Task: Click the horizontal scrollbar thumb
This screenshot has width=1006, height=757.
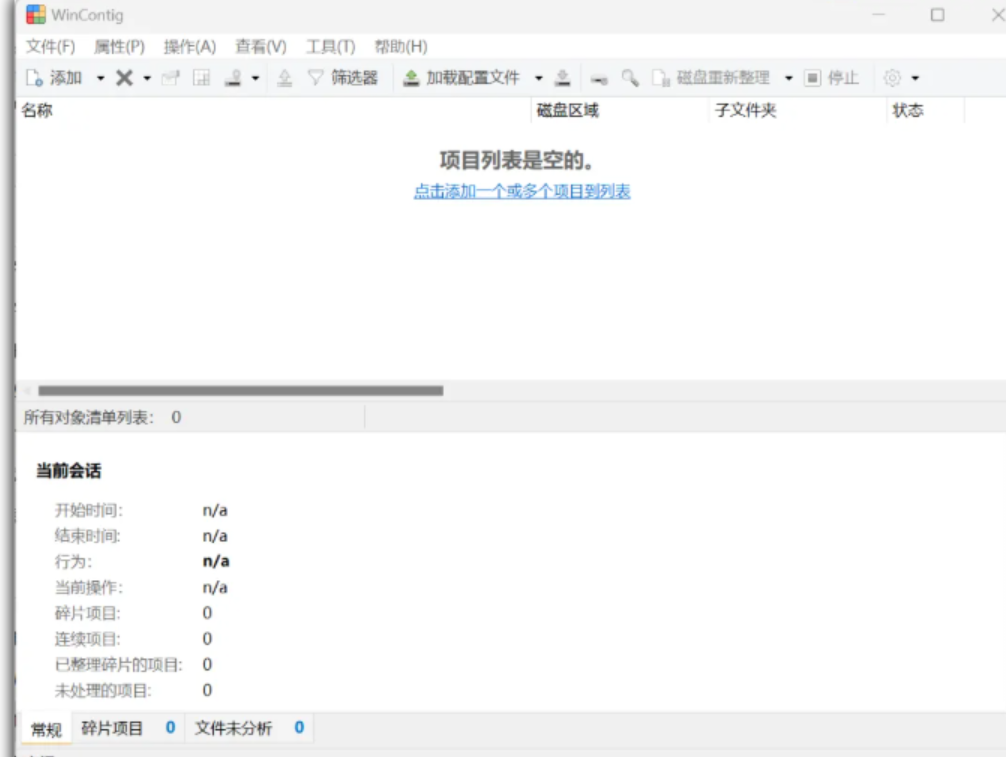Action: click(241, 391)
